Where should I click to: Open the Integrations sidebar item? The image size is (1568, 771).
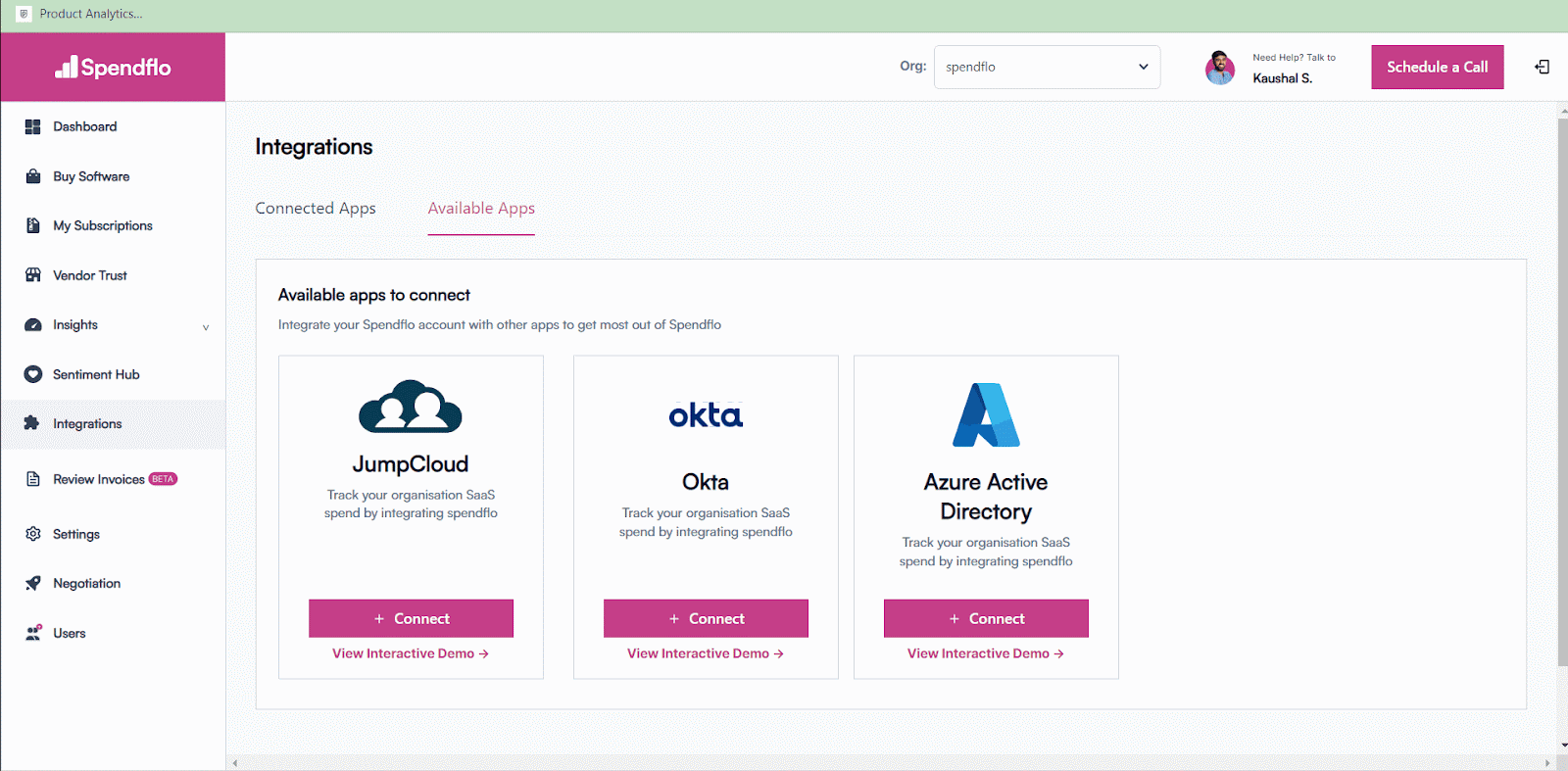coord(113,424)
